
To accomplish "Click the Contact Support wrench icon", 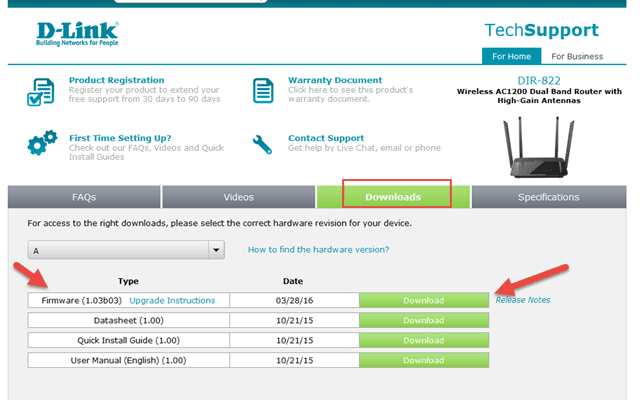I will click(262, 144).
